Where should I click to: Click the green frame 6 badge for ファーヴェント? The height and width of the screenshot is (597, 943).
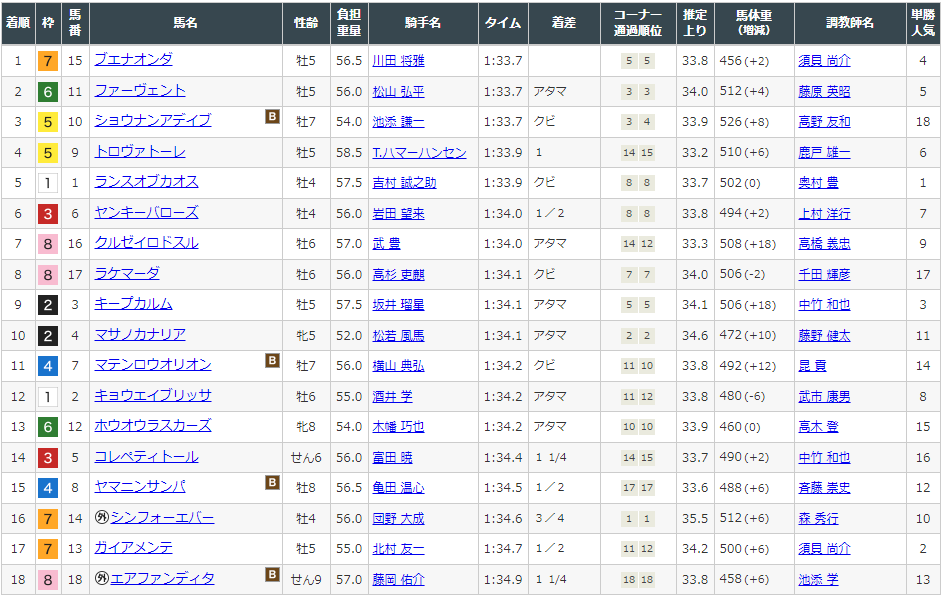(x=46, y=92)
